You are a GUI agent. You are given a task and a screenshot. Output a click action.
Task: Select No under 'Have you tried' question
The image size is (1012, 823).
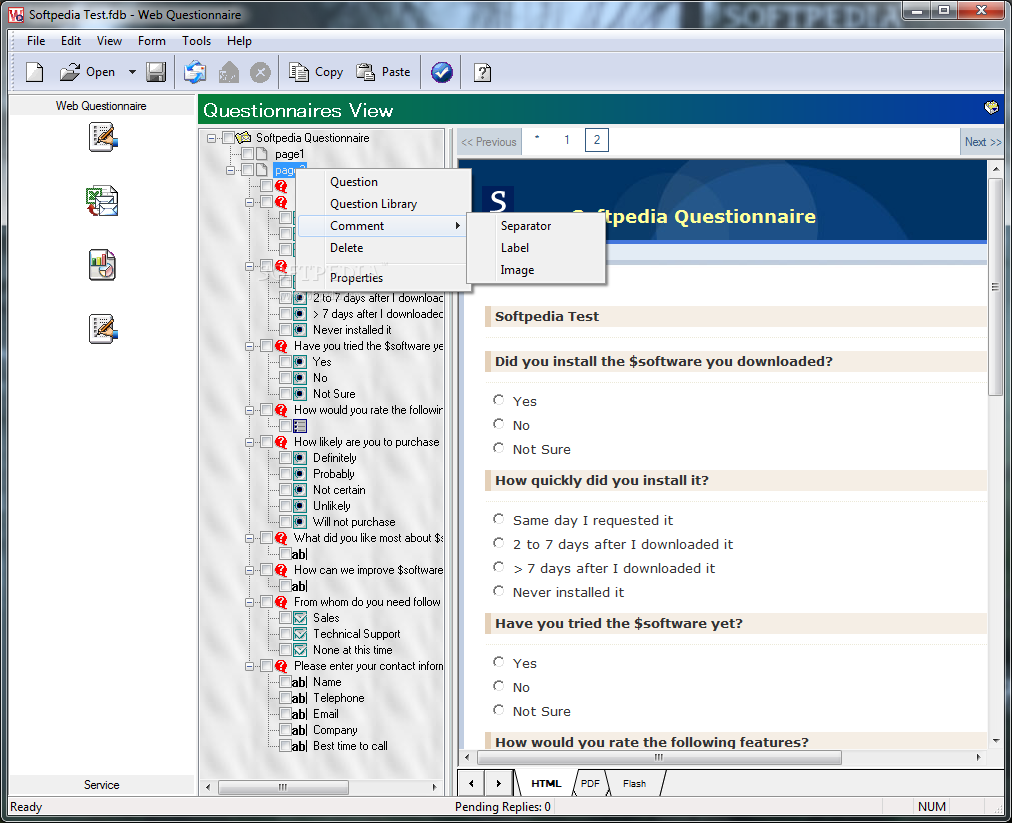coord(498,686)
